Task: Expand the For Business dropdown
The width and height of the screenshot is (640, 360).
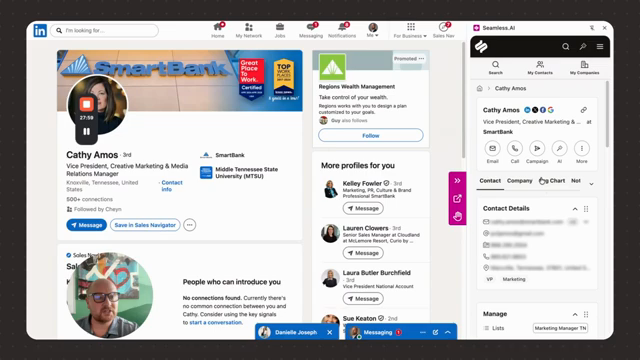Action: tap(410, 30)
